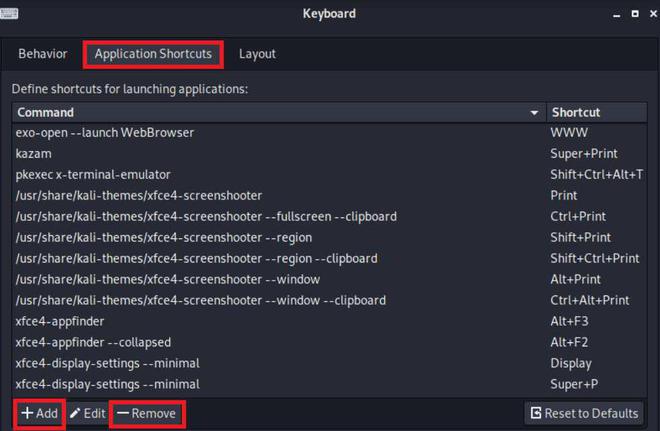This screenshot has width=660, height=431.
Task: Click the Reset to Defaults button
Action: 585,413
